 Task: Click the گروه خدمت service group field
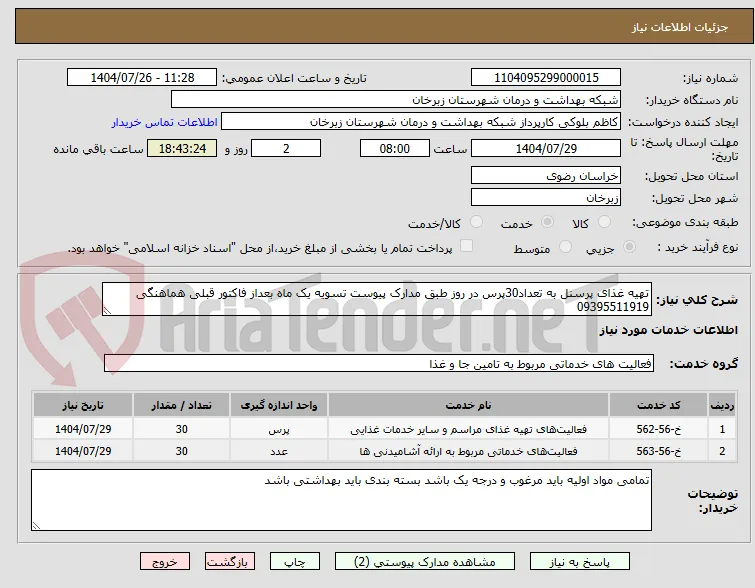click(378, 364)
